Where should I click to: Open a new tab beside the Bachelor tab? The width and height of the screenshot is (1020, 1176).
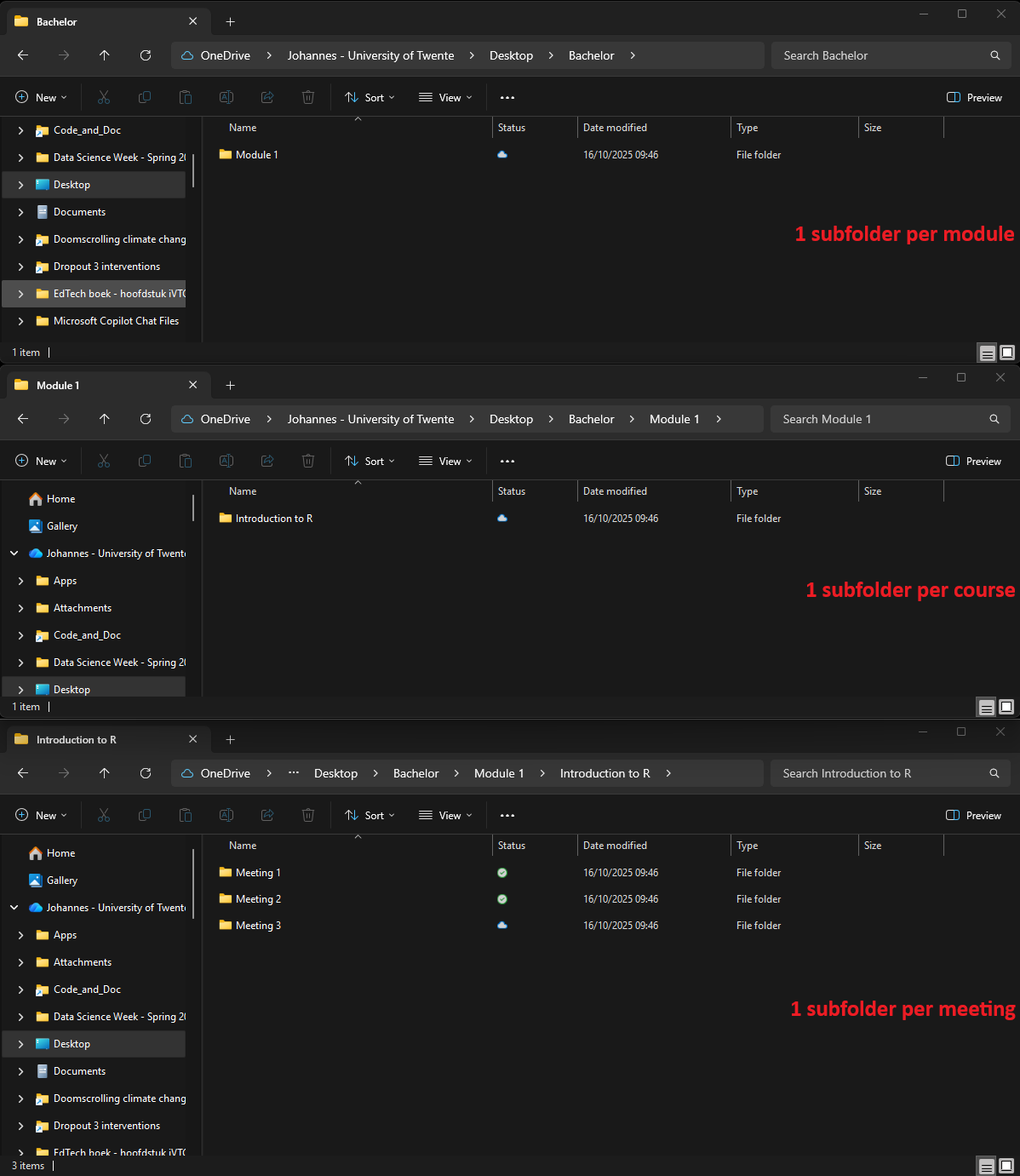point(230,22)
